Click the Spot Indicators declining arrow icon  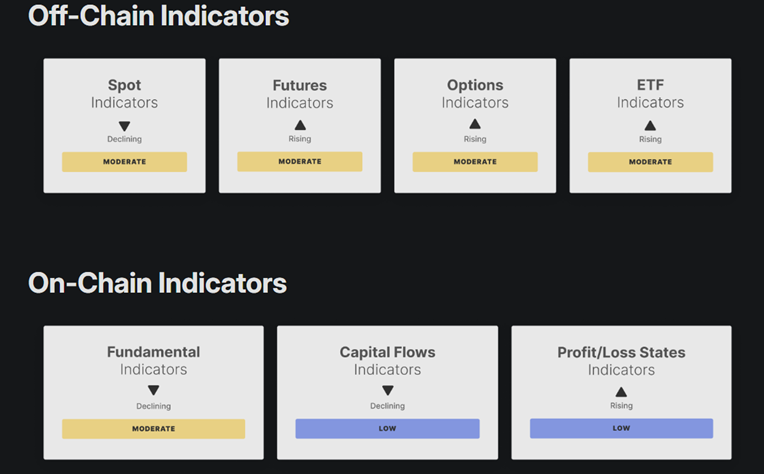124,126
